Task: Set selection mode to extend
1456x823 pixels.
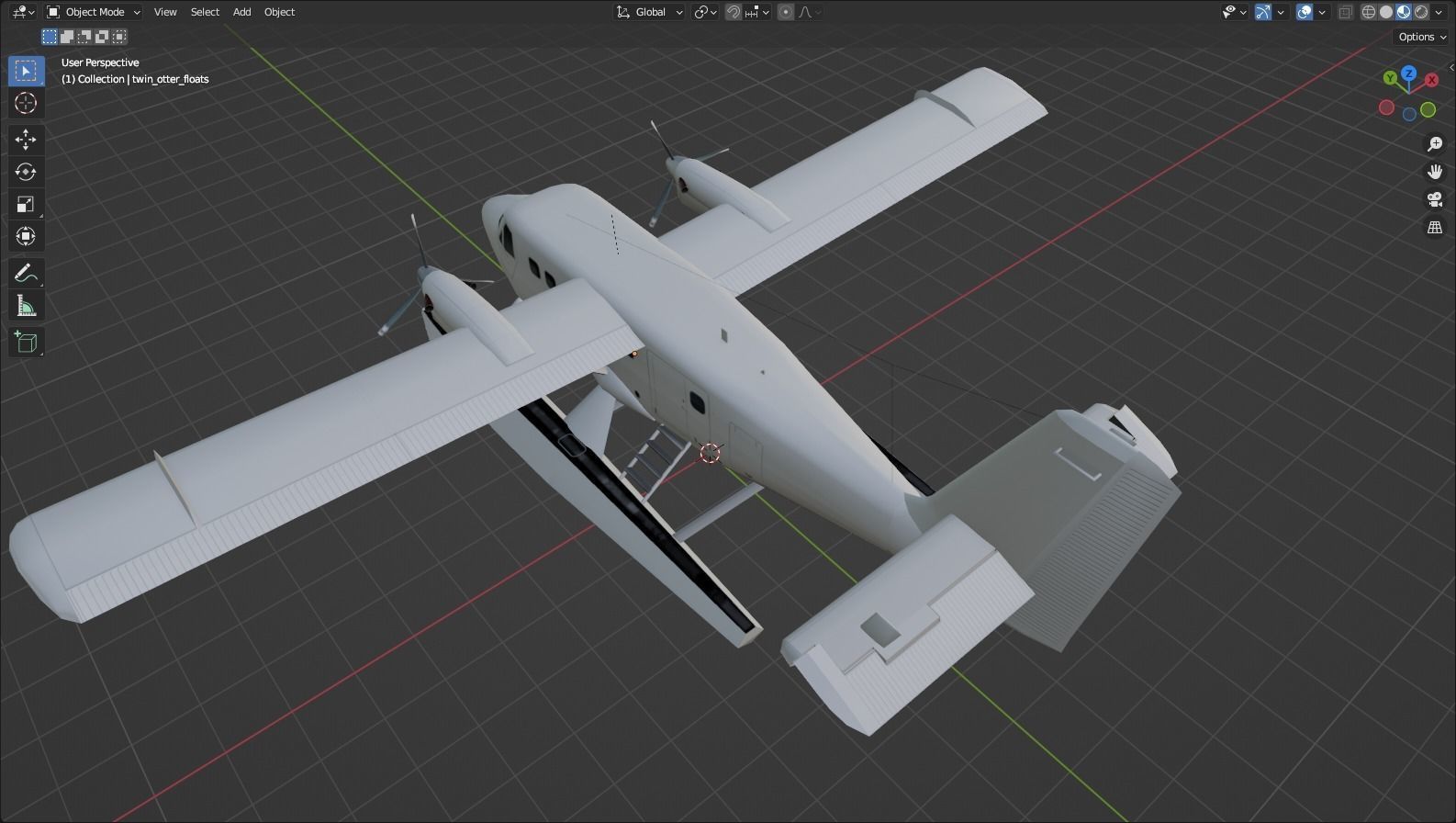Action: click(67, 37)
